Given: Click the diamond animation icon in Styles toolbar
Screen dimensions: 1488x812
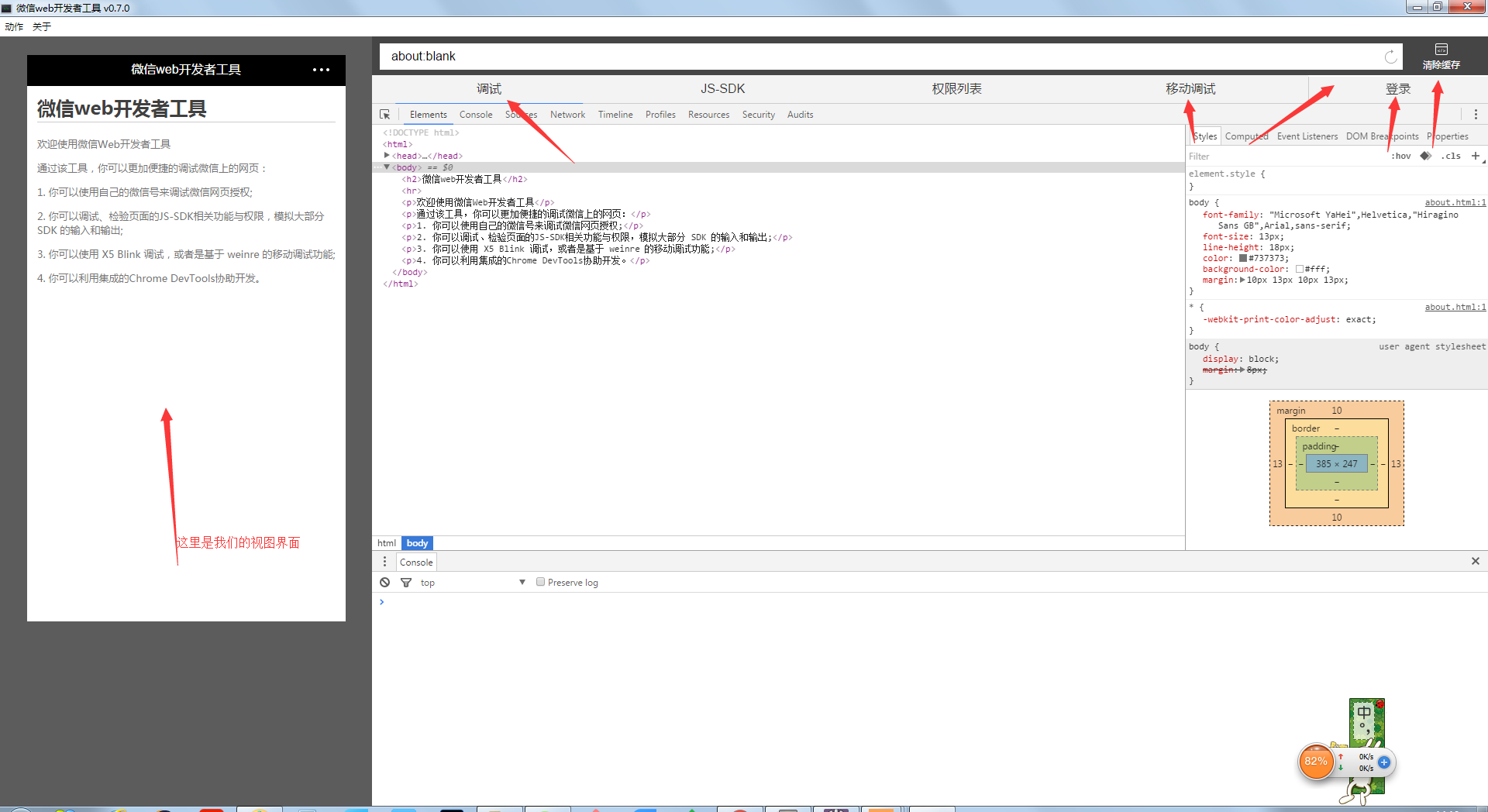Looking at the screenshot, I should tap(1425, 156).
